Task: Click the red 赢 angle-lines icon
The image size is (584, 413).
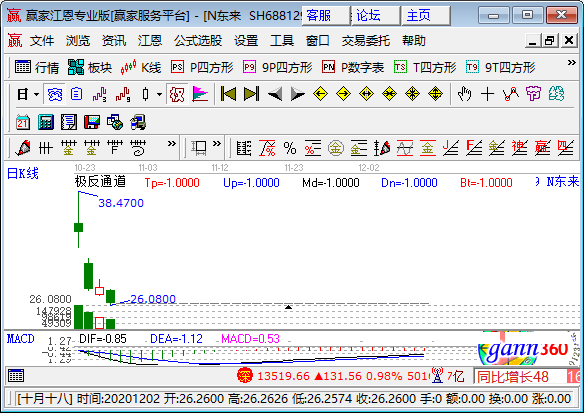Action: tap(542, 148)
